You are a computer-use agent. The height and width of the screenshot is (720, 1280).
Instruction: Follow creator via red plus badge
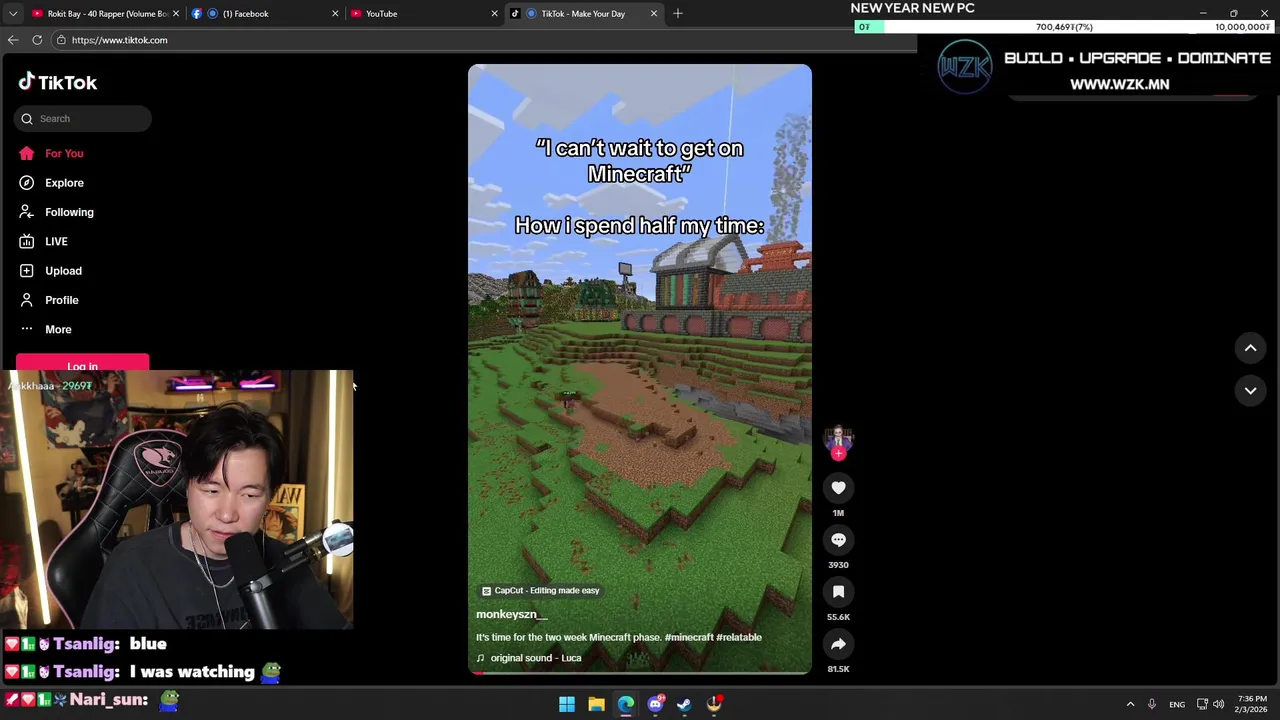tap(838, 454)
